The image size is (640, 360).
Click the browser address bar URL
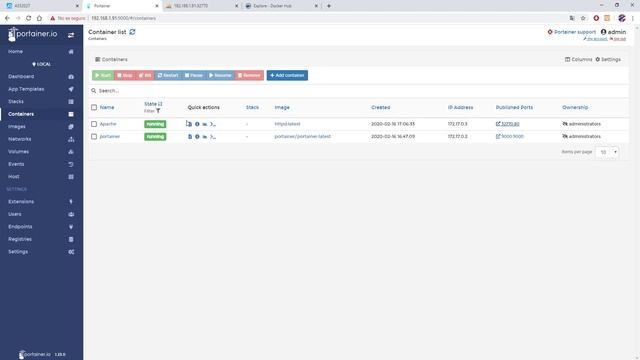coord(123,18)
